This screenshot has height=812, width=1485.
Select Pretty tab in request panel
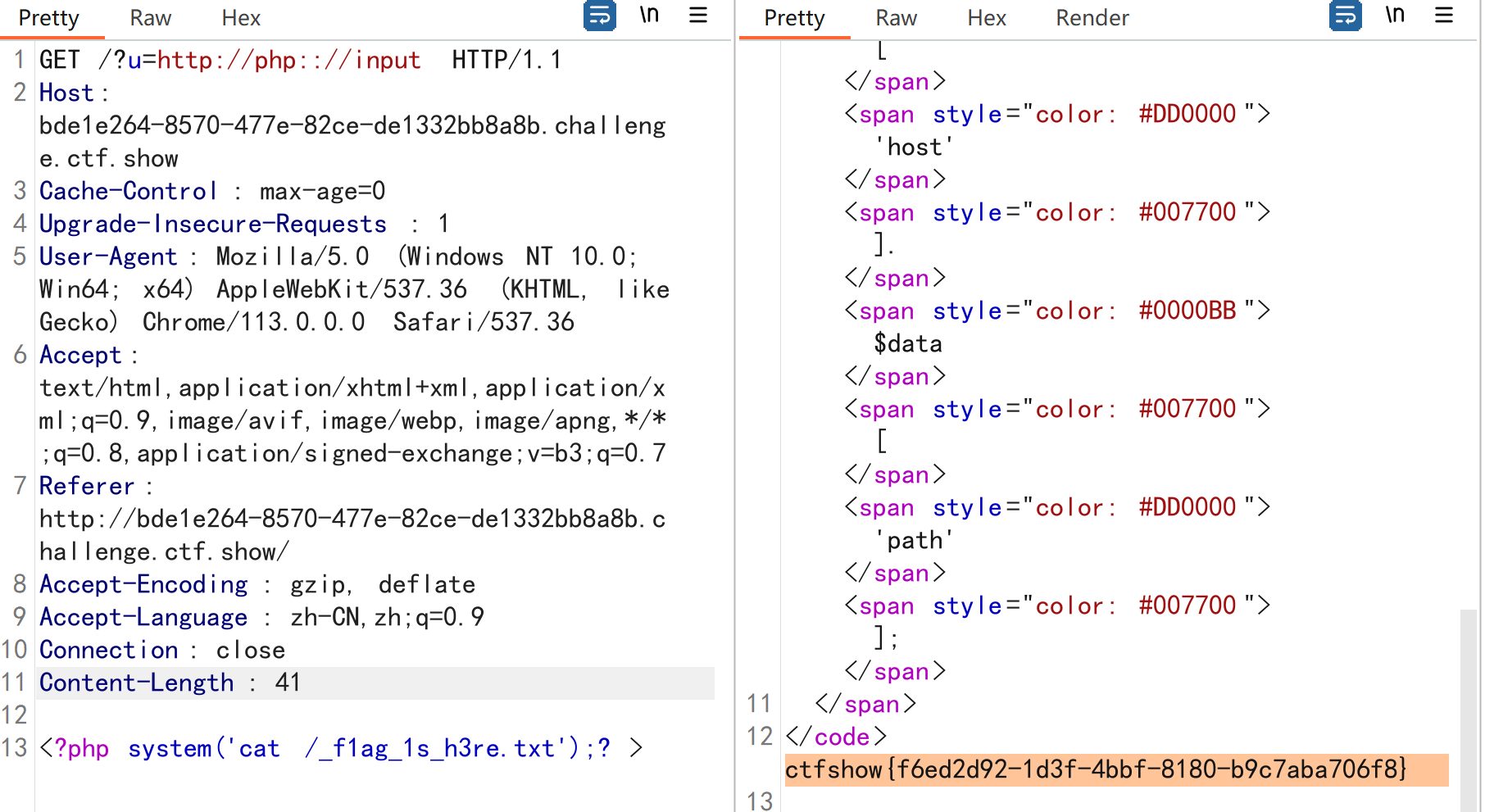(x=49, y=18)
